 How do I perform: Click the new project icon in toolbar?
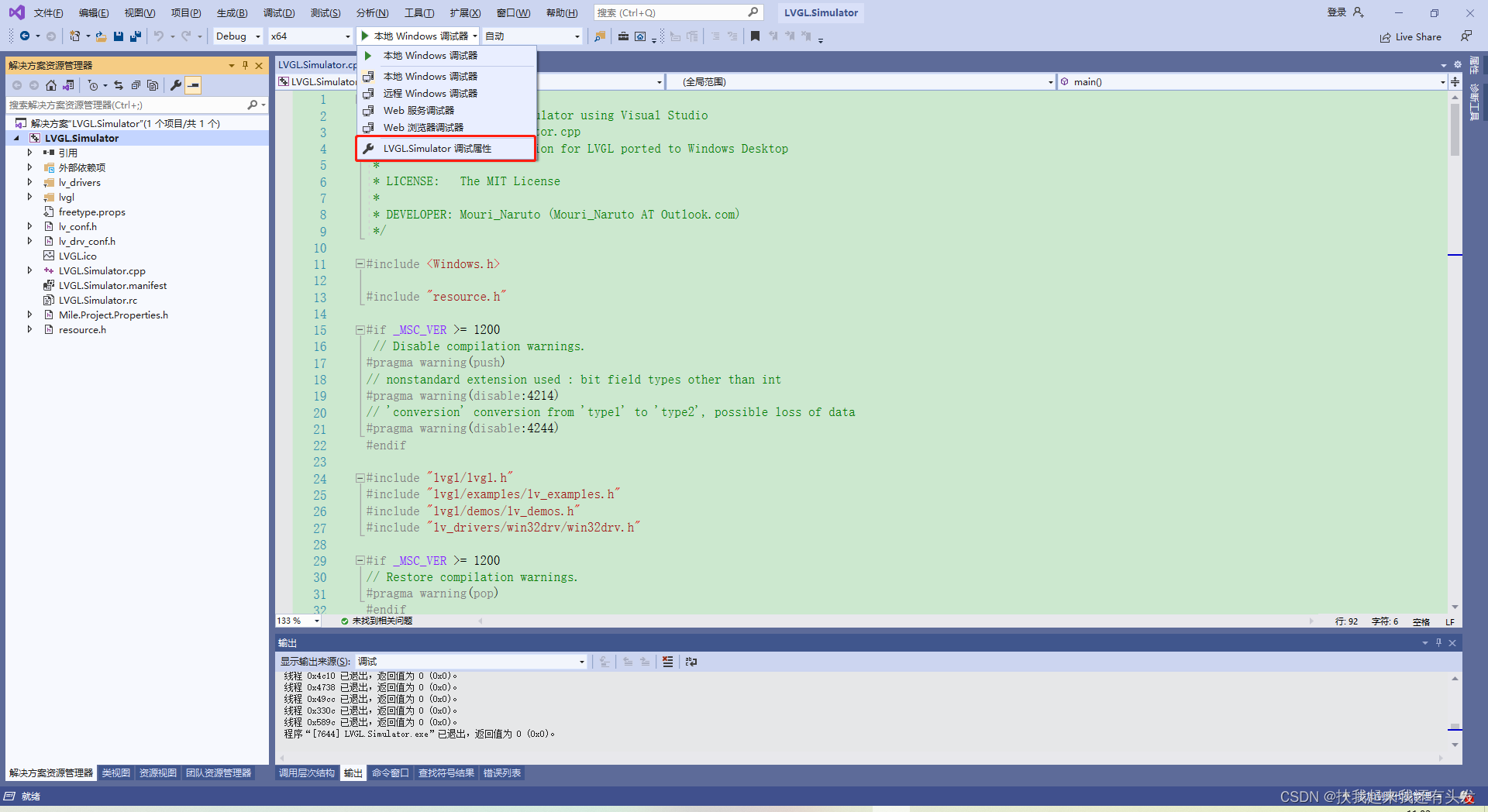pyautogui.click(x=74, y=36)
